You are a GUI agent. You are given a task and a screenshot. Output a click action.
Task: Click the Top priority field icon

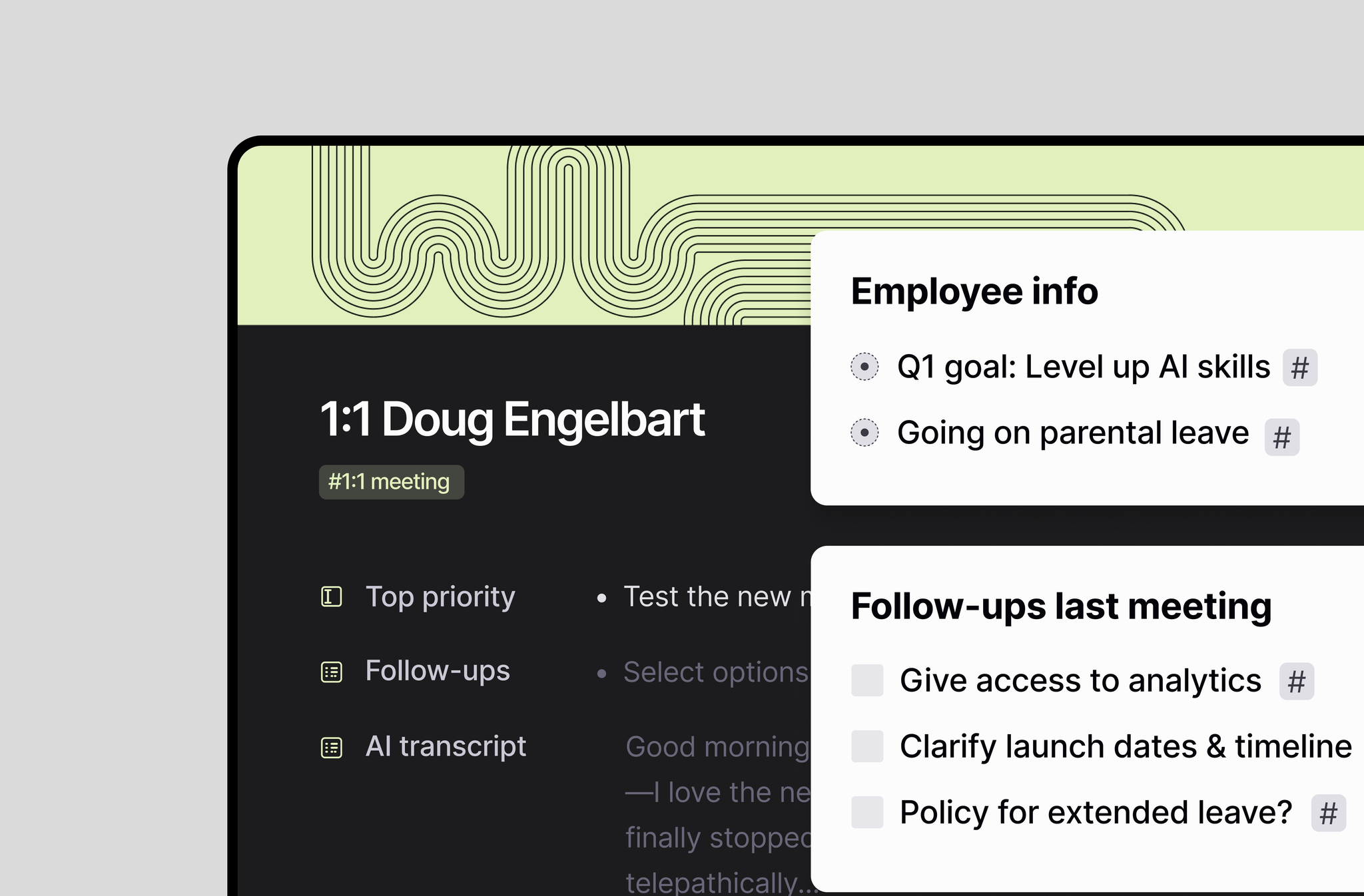coord(332,596)
